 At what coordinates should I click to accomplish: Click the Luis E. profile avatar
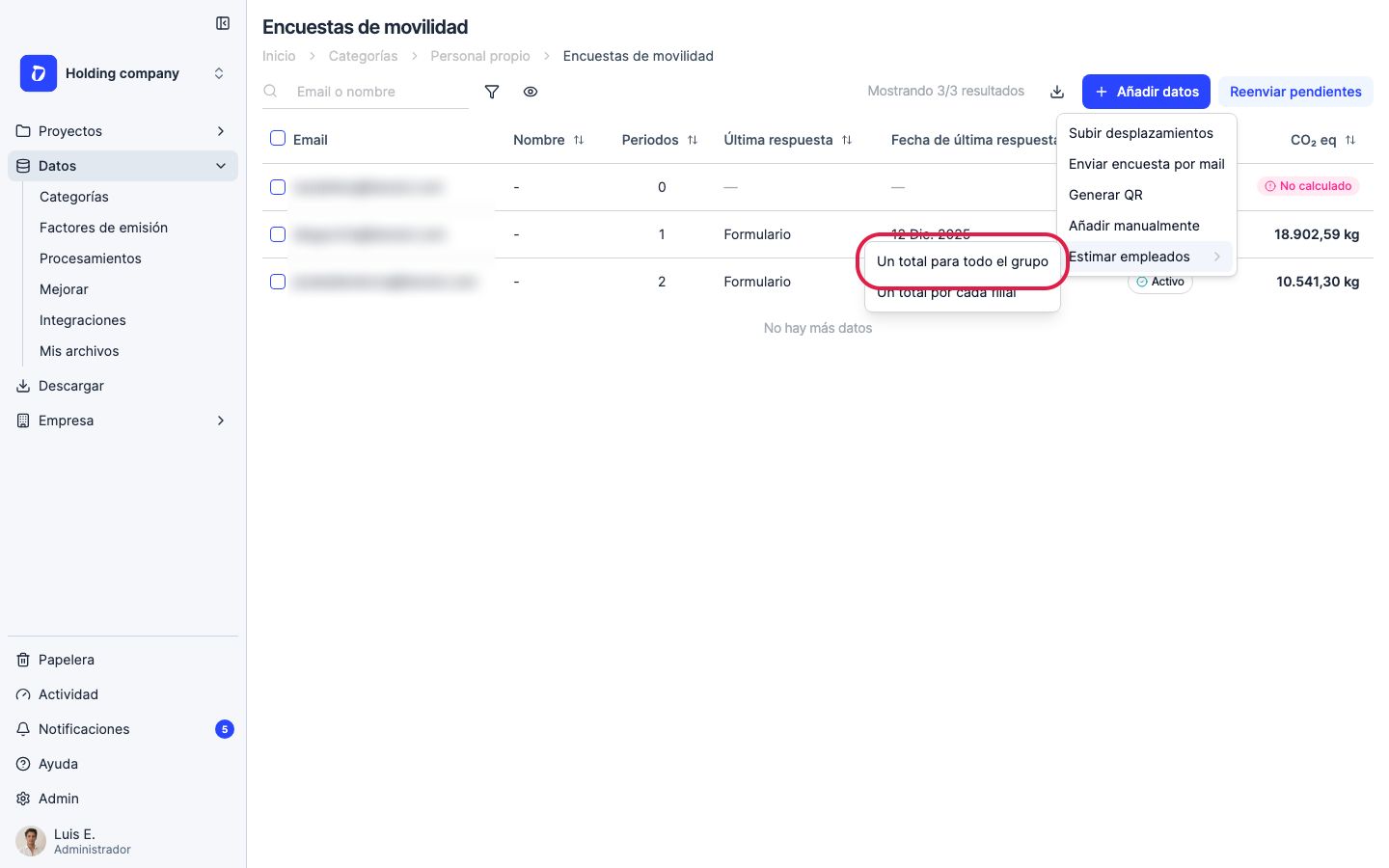pyautogui.click(x=31, y=841)
